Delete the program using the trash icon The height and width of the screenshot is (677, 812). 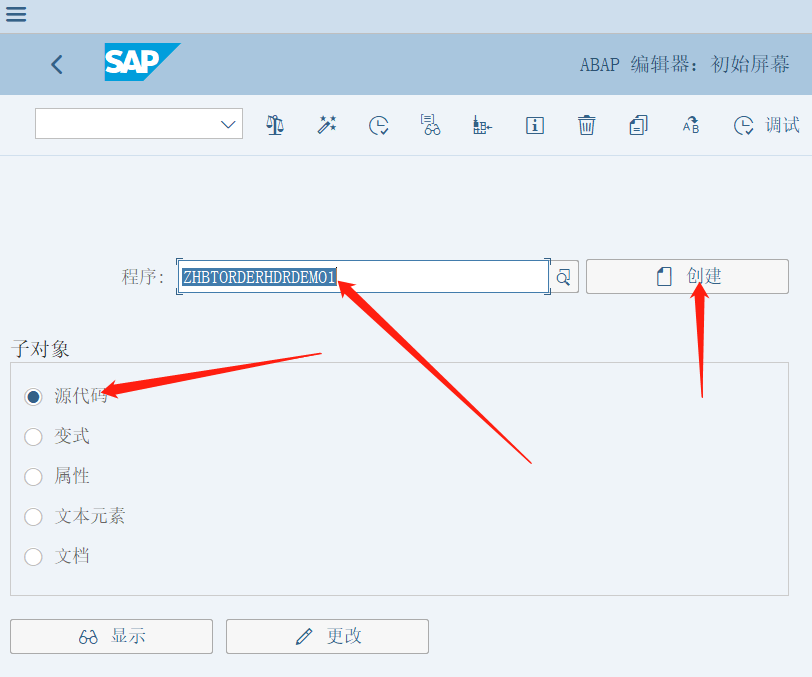pos(586,125)
